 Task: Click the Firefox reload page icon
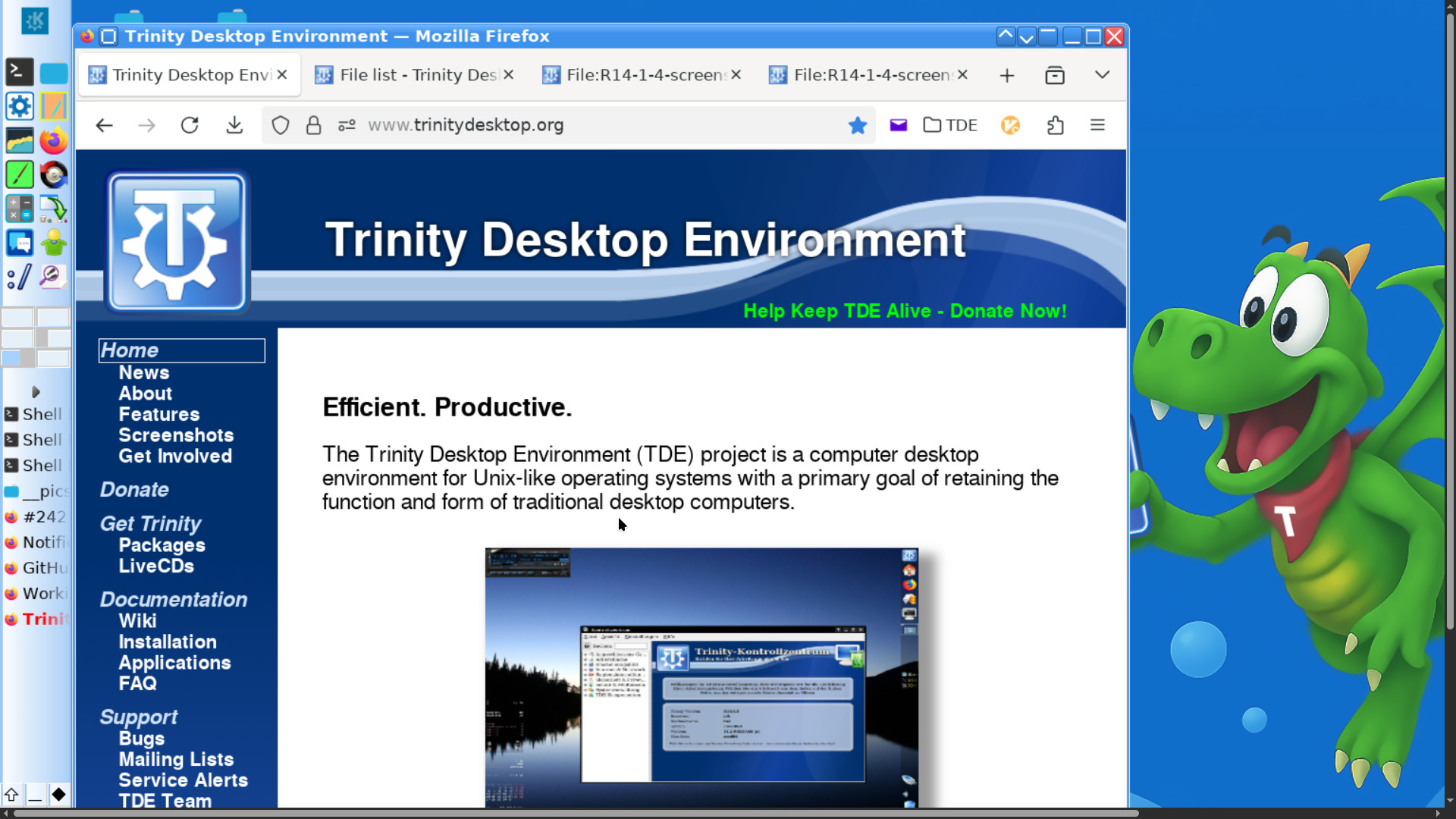click(190, 125)
